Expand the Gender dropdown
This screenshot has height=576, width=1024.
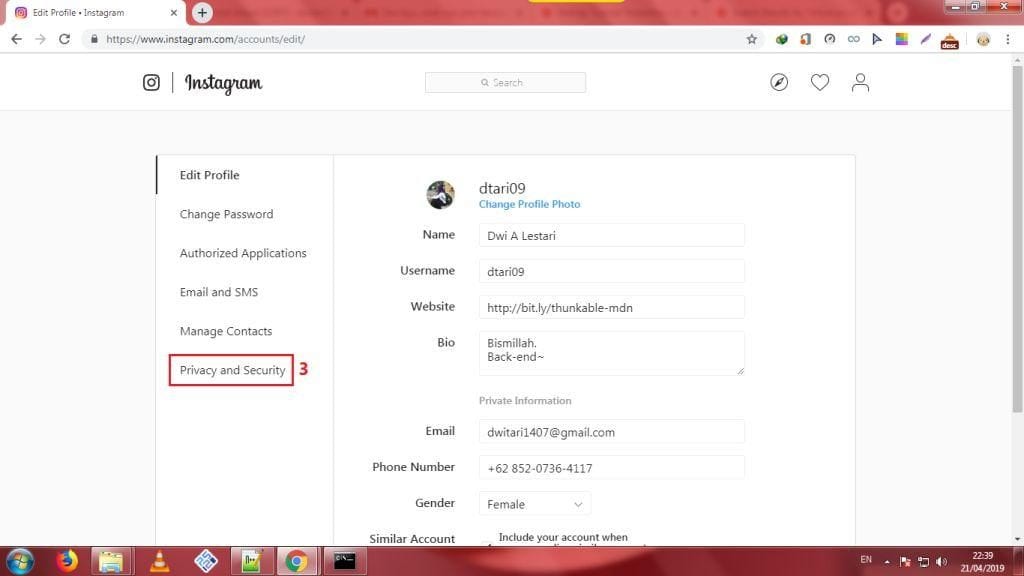[534, 504]
